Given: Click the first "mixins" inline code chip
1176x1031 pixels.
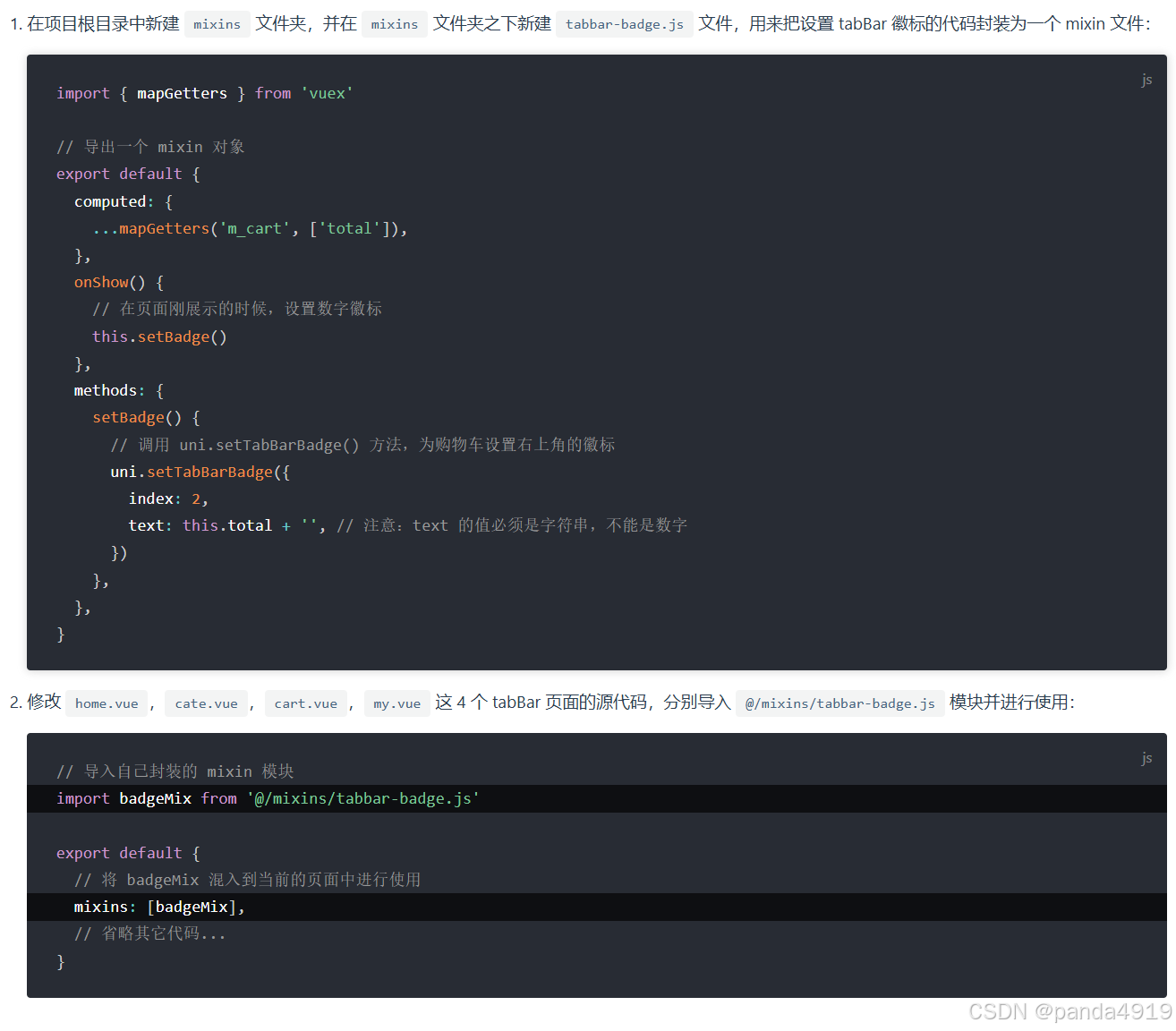Looking at the screenshot, I should (x=217, y=24).
